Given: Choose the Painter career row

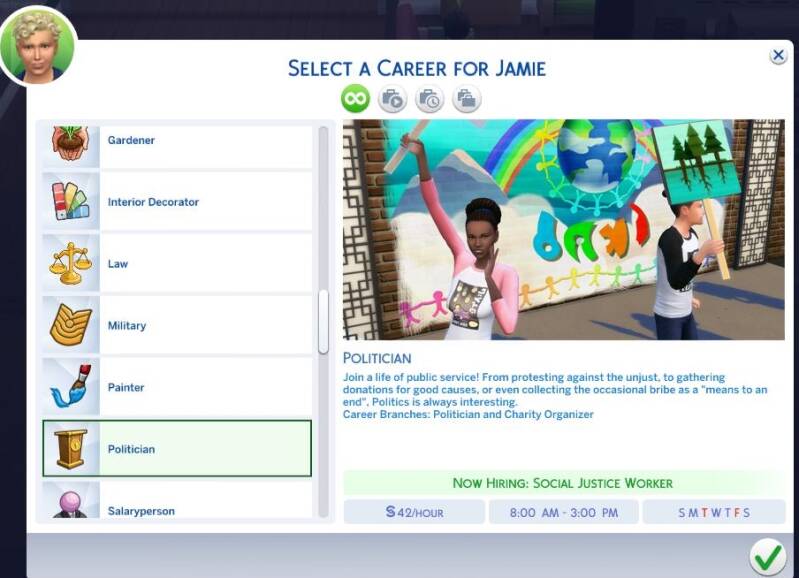Looking at the screenshot, I should click(x=177, y=386).
